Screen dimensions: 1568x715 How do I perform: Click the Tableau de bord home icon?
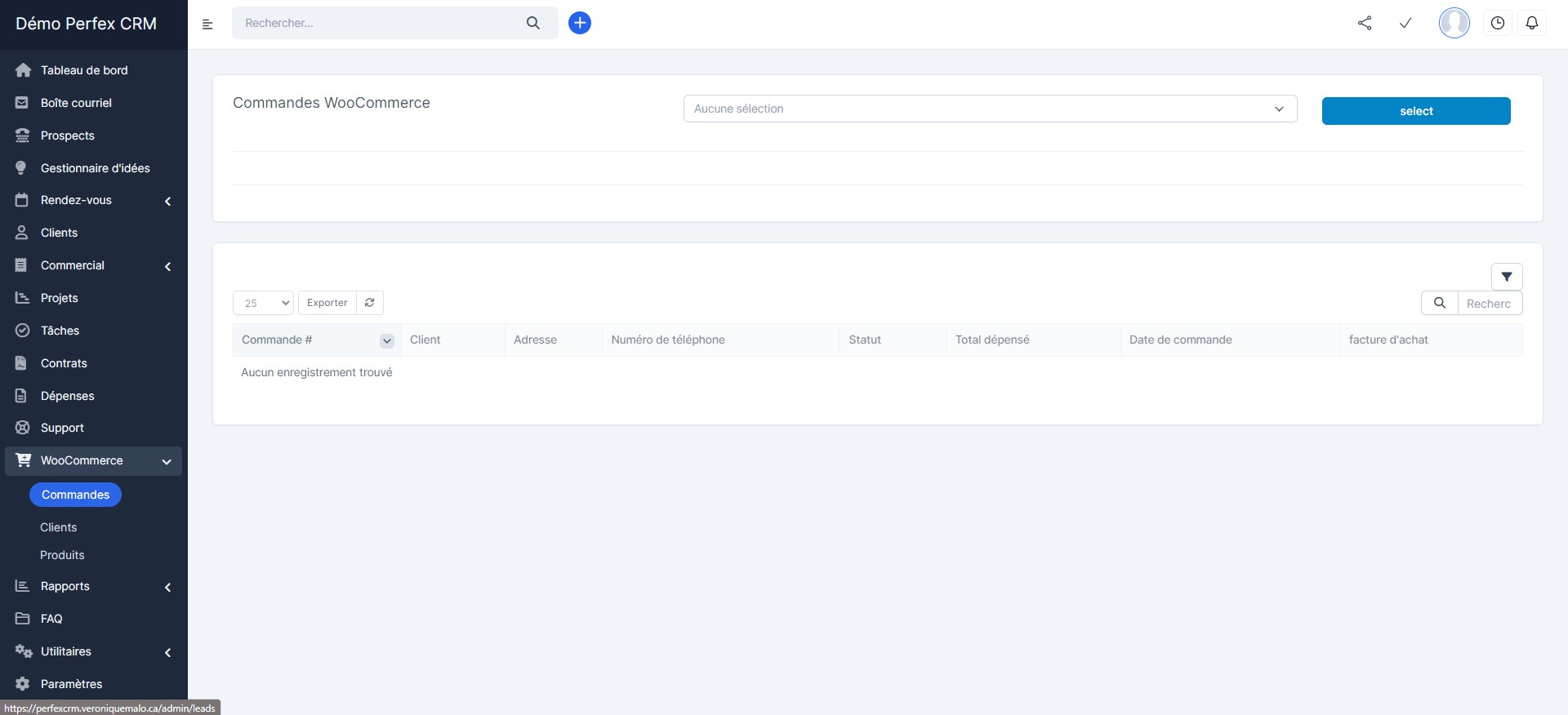click(23, 70)
